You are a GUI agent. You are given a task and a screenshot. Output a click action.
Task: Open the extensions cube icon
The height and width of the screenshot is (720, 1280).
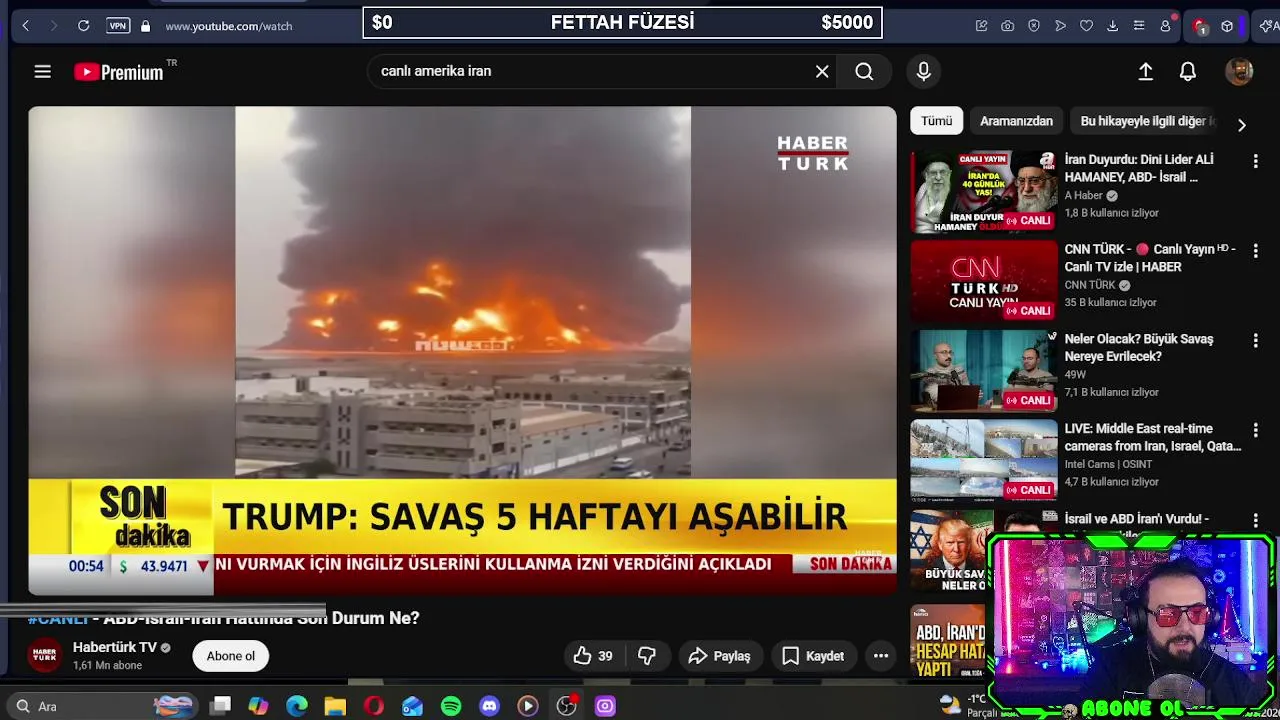1227,26
